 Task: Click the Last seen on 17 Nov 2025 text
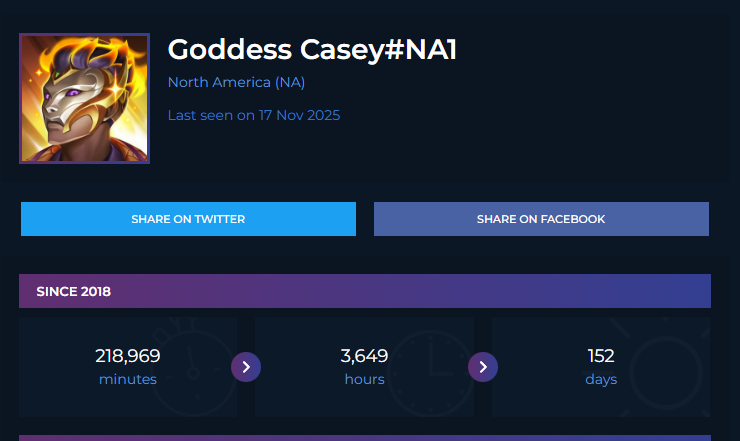(254, 115)
